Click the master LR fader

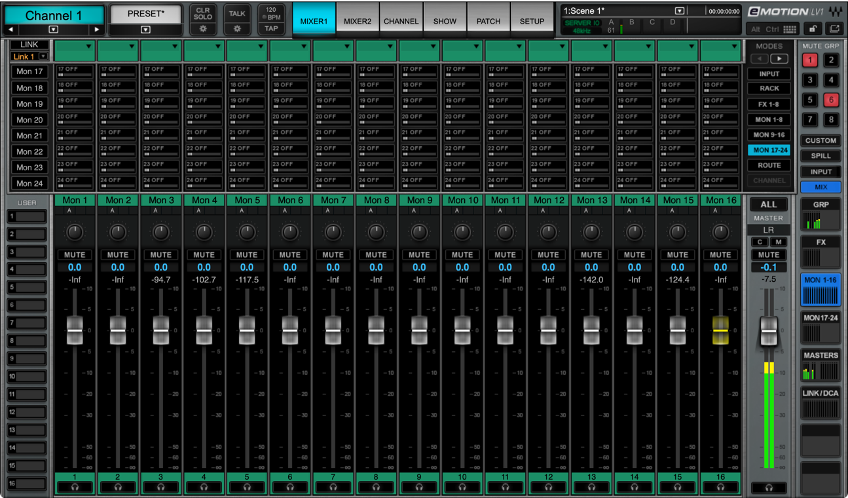click(x=768, y=330)
